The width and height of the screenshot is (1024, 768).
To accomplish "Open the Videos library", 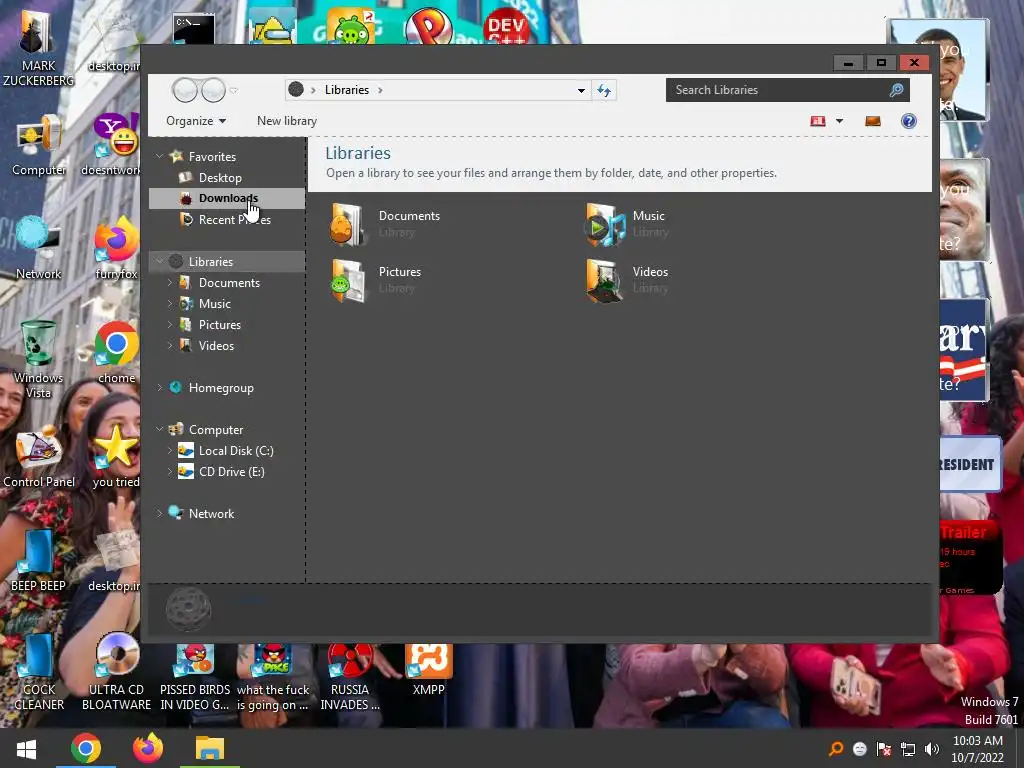I will pyautogui.click(x=627, y=280).
